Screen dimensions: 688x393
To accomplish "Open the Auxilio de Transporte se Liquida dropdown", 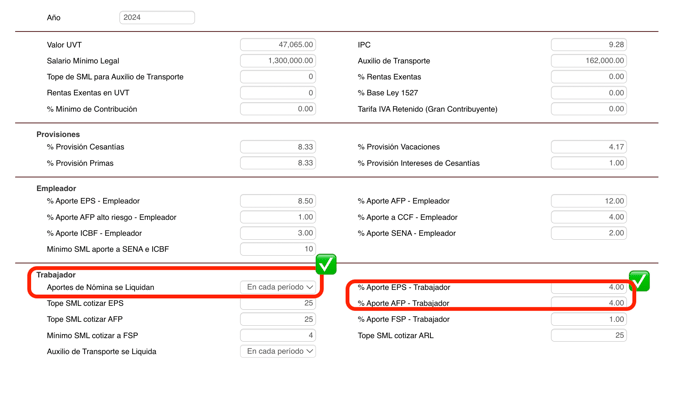I will [x=278, y=351].
